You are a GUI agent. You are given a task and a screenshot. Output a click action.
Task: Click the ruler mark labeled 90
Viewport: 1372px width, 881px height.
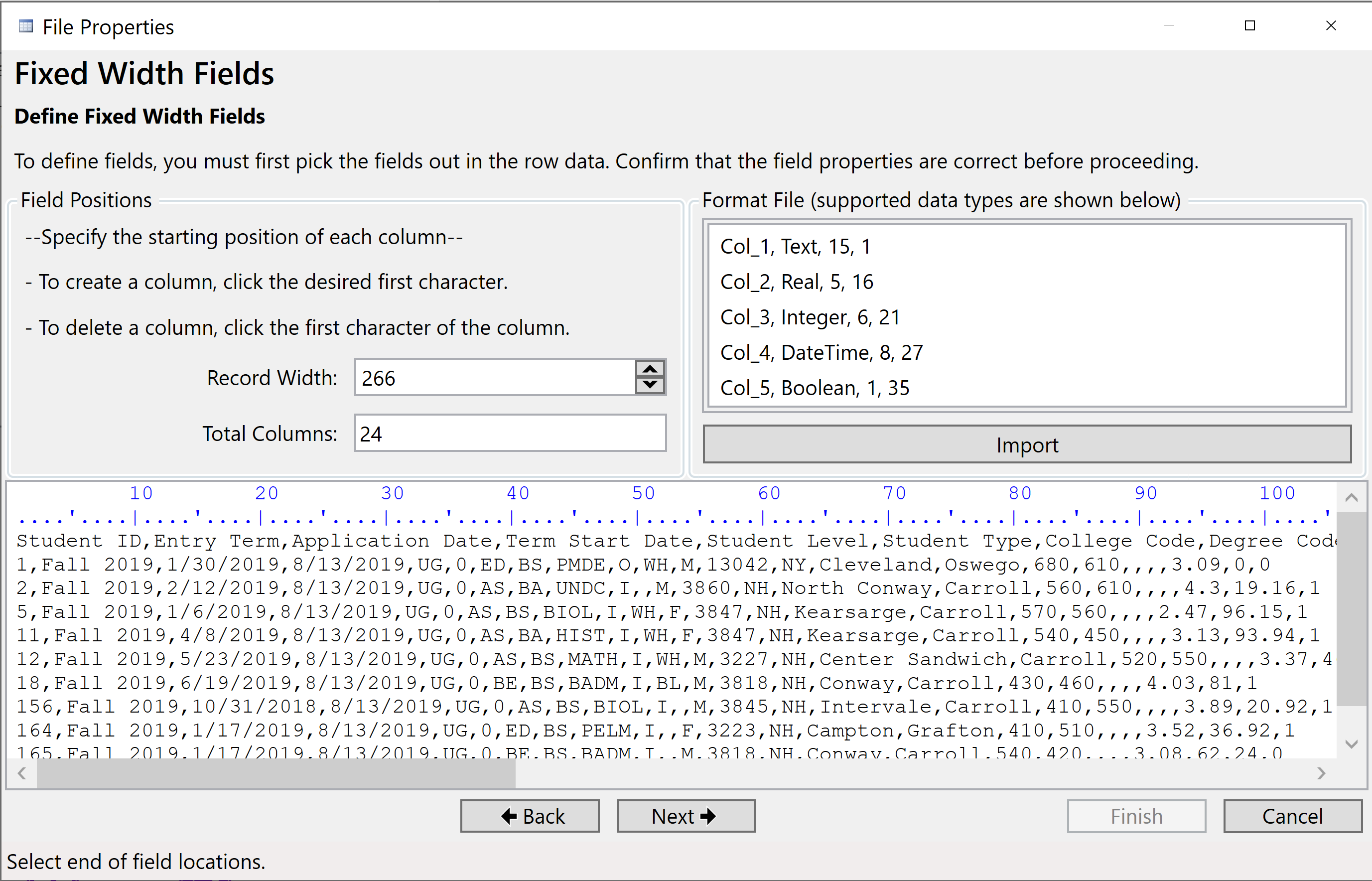click(1146, 493)
